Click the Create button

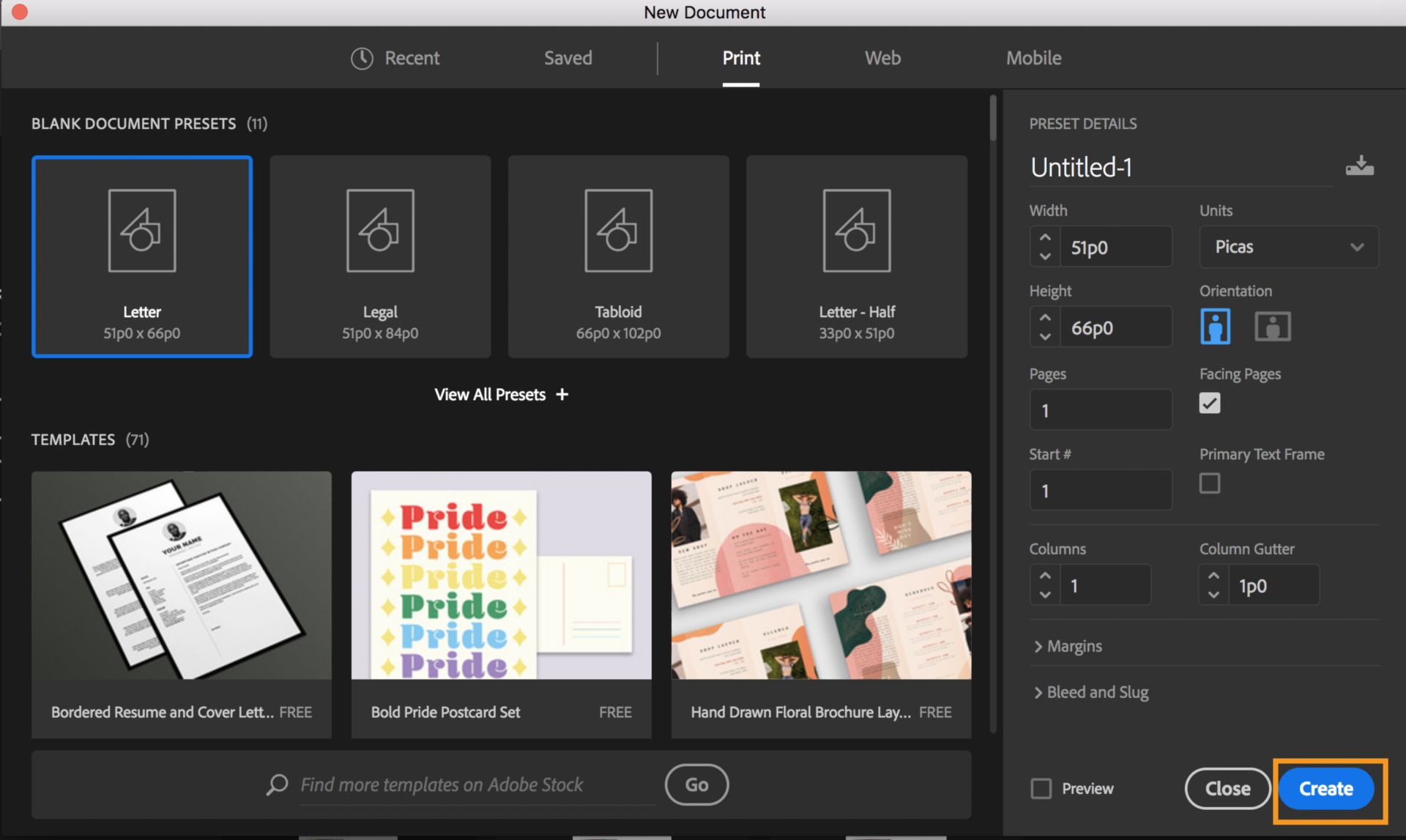pos(1323,789)
